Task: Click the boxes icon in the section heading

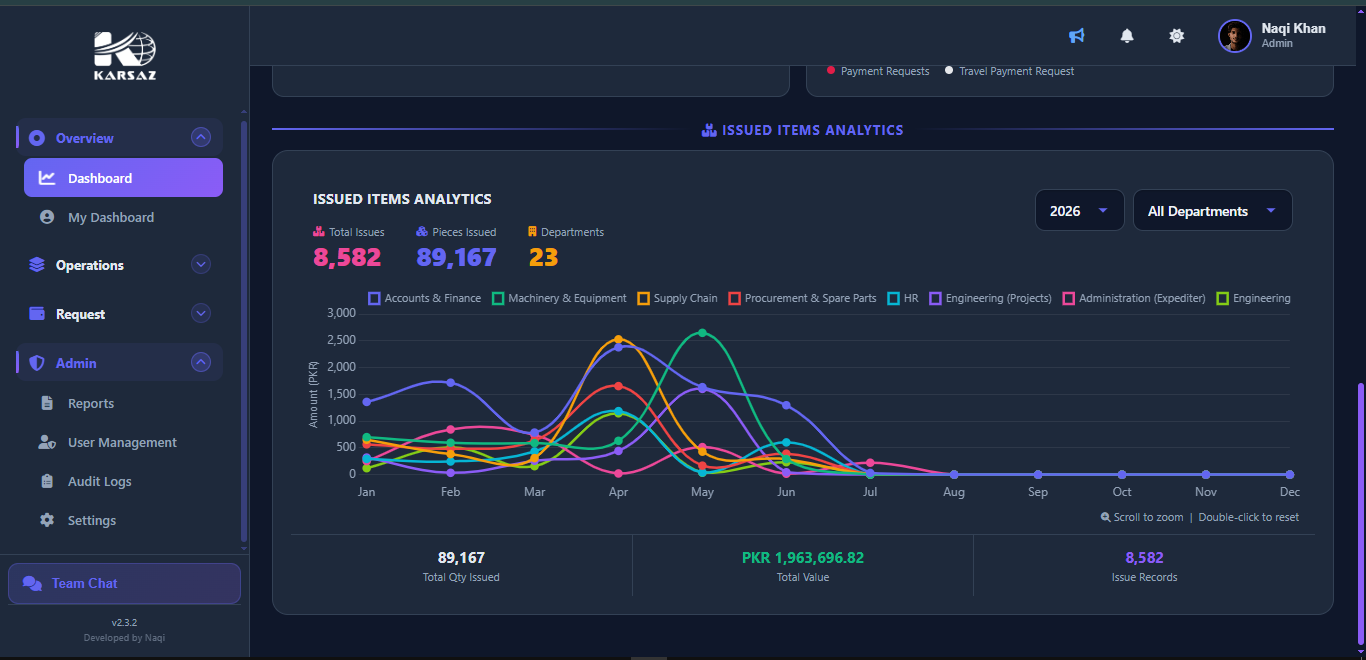Action: [x=709, y=130]
